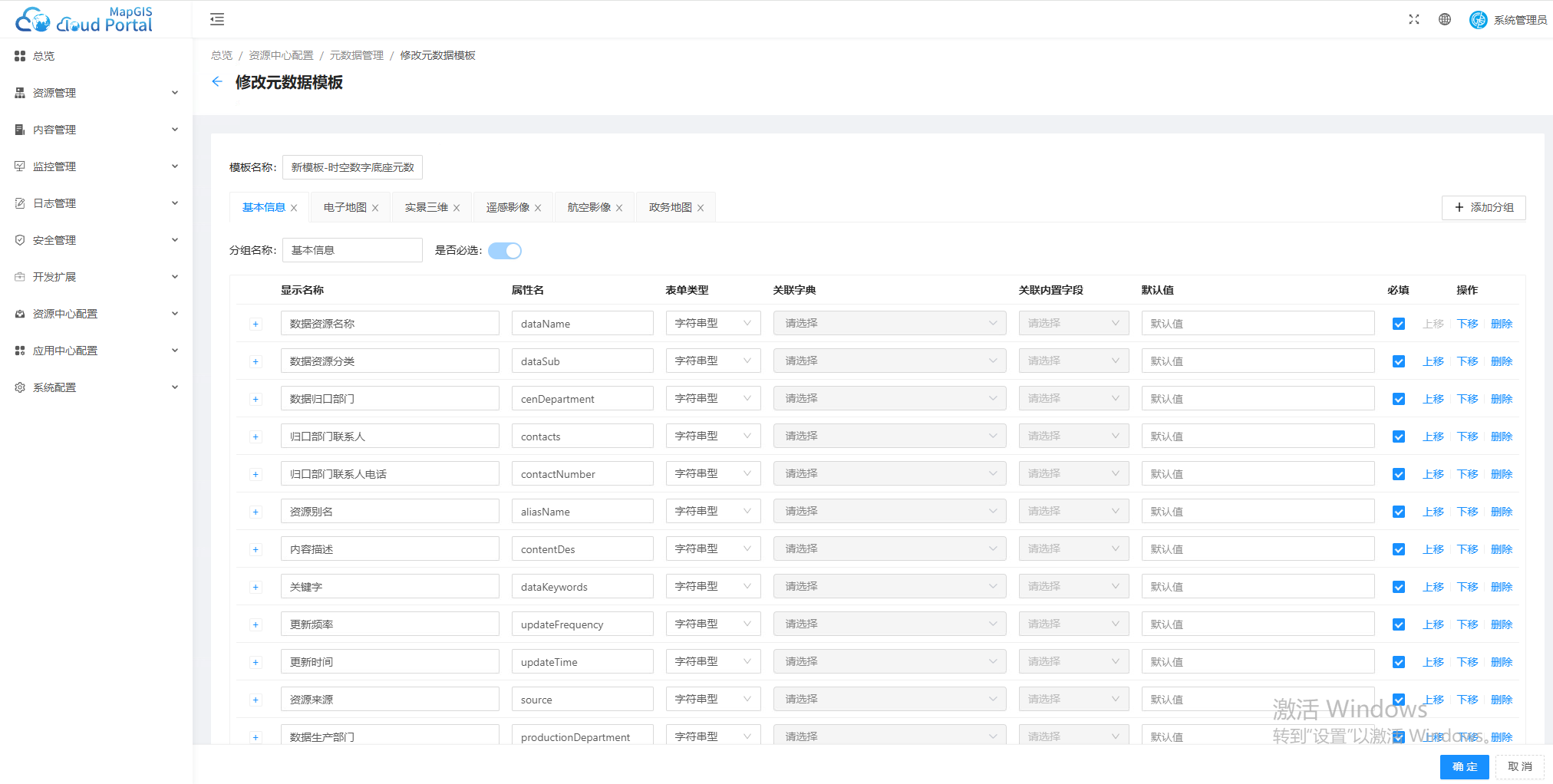Click the 取消 button
The height and width of the screenshot is (784, 1553).
[1520, 766]
